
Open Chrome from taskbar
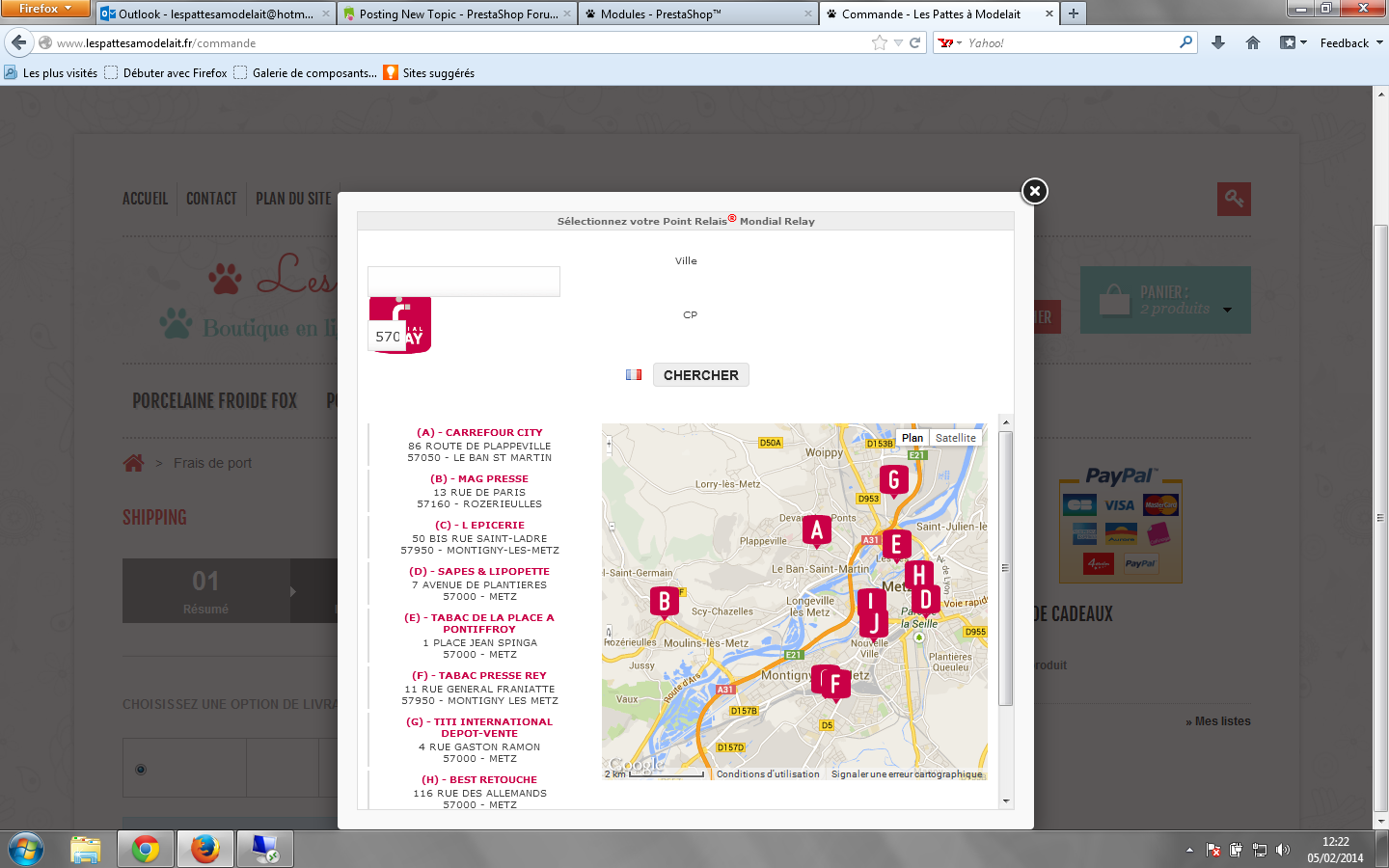[x=146, y=849]
